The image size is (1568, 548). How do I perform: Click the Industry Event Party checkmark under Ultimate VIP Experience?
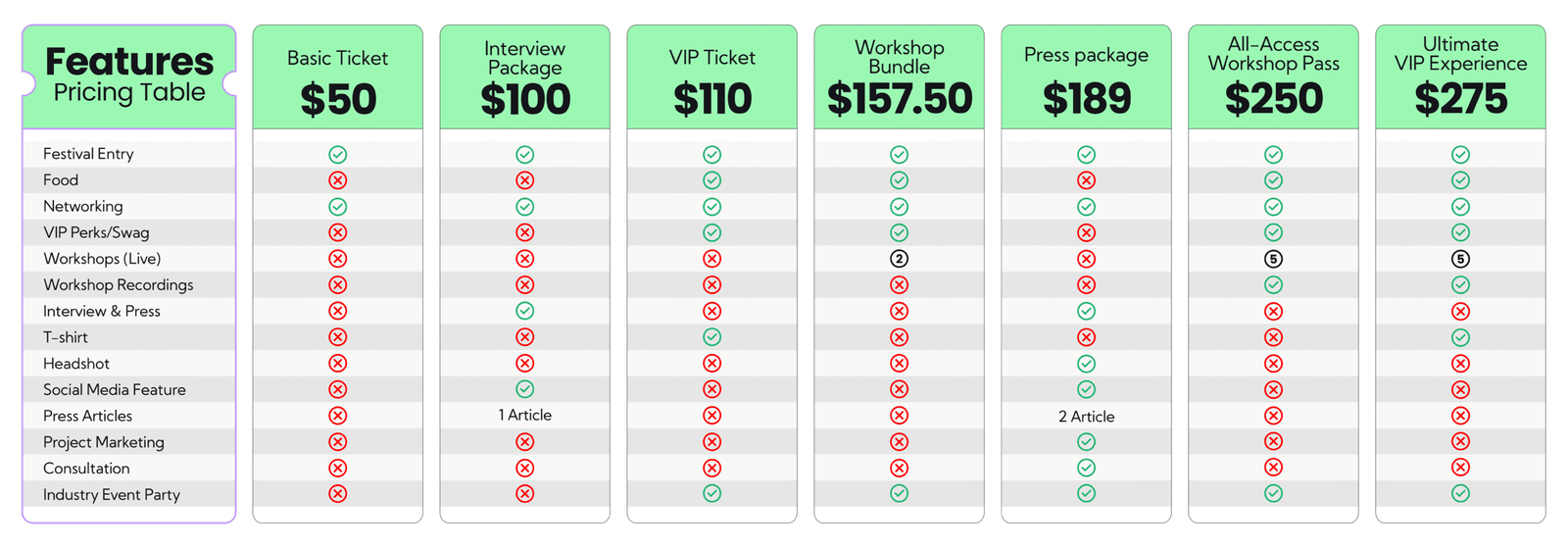pos(1460,493)
